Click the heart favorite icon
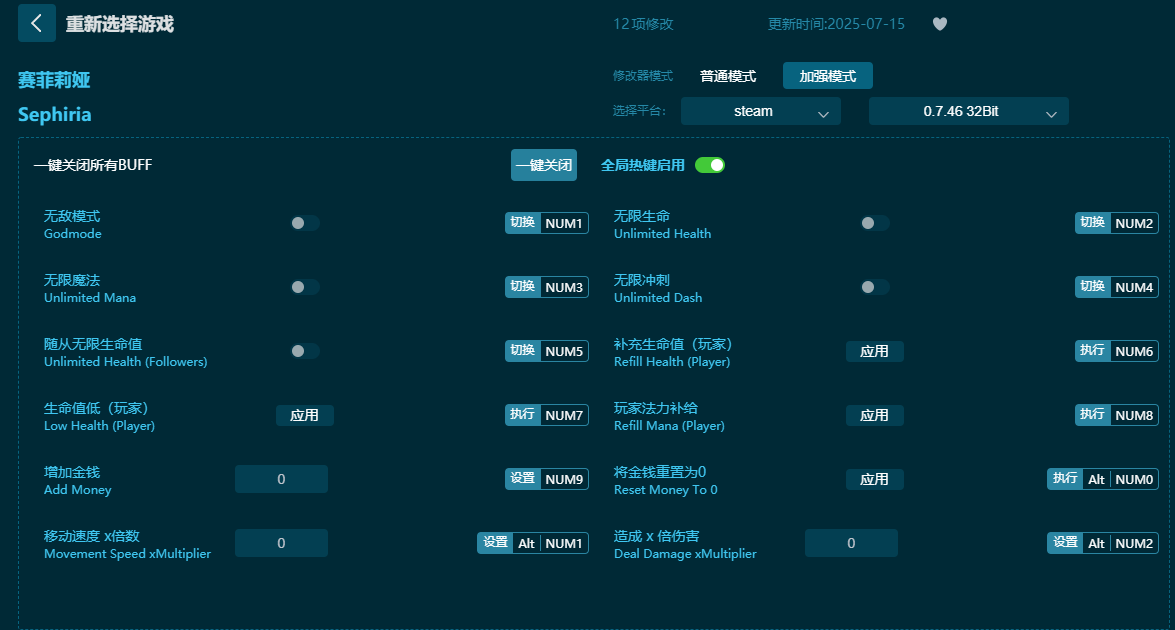 (939, 24)
